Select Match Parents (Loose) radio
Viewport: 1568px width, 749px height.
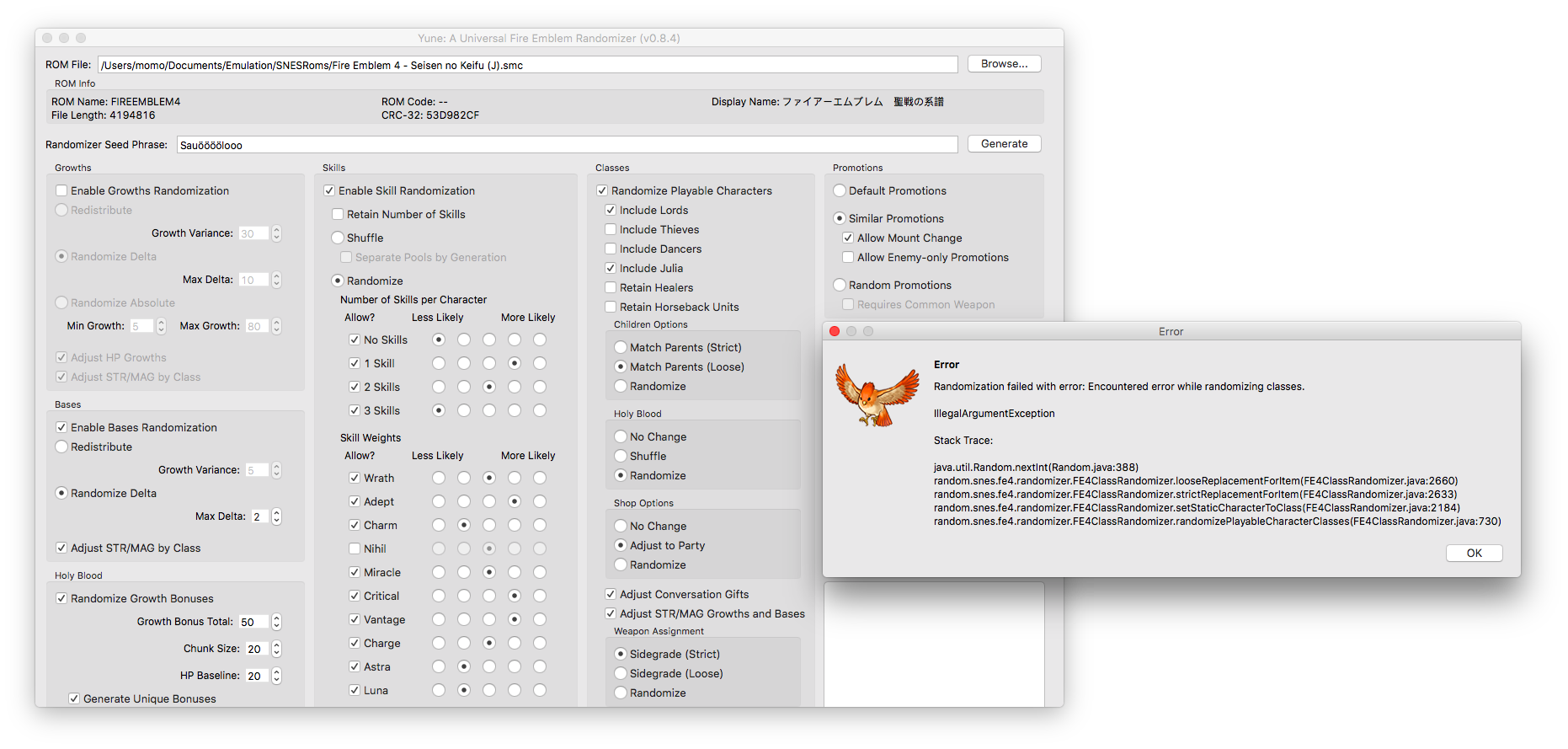pos(621,366)
